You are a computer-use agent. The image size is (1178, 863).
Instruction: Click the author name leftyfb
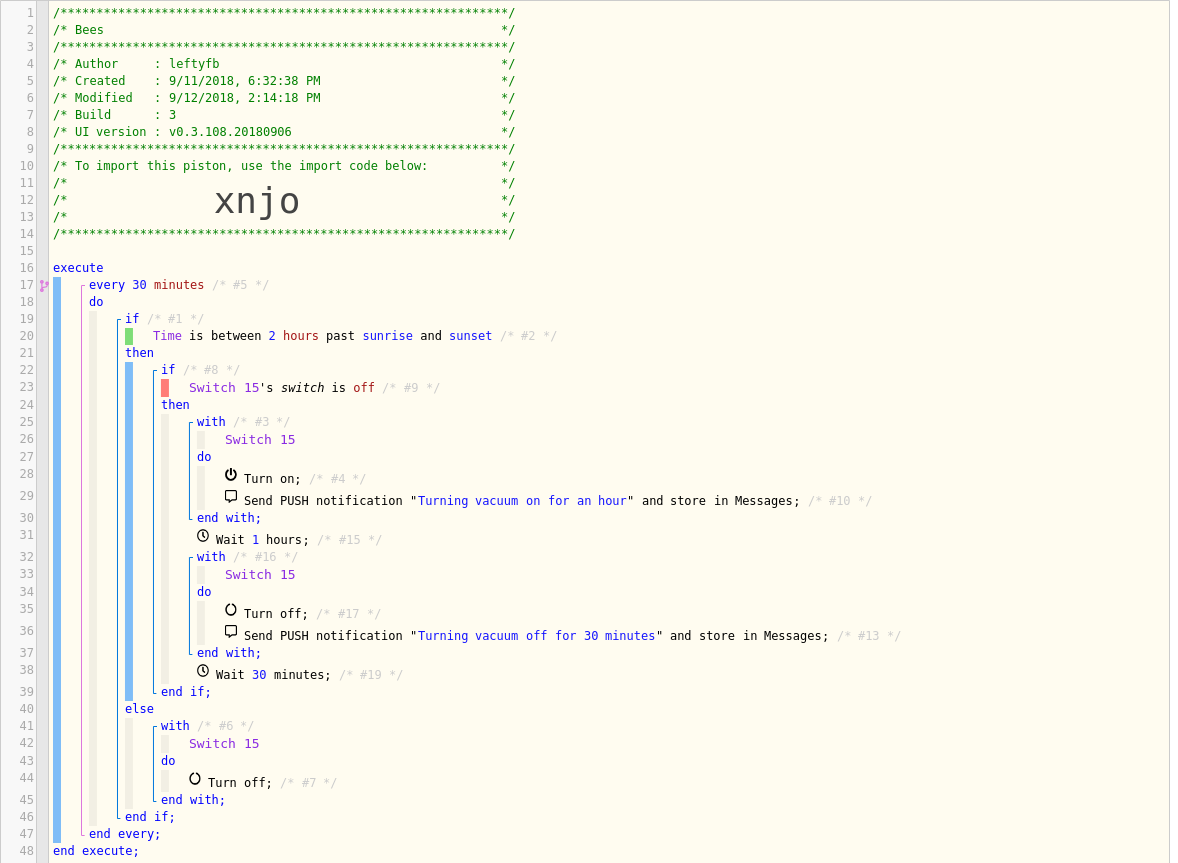click(194, 64)
